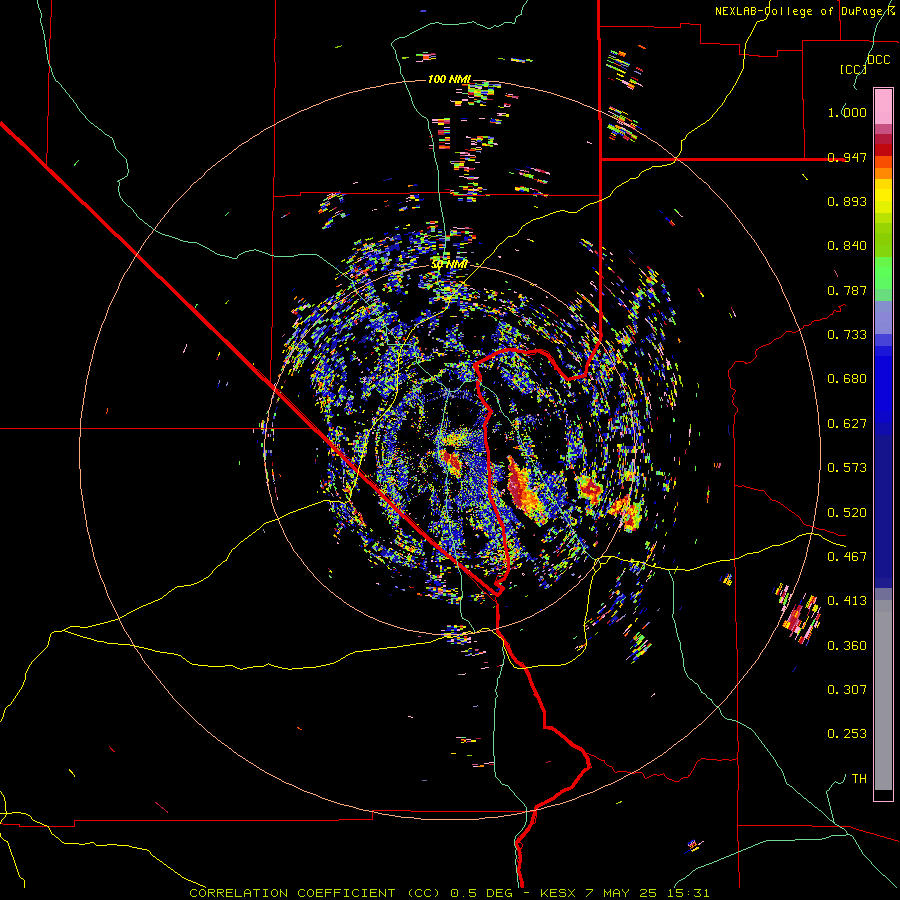Click the 0.520 legend value
The image size is (900, 900).
(x=847, y=513)
